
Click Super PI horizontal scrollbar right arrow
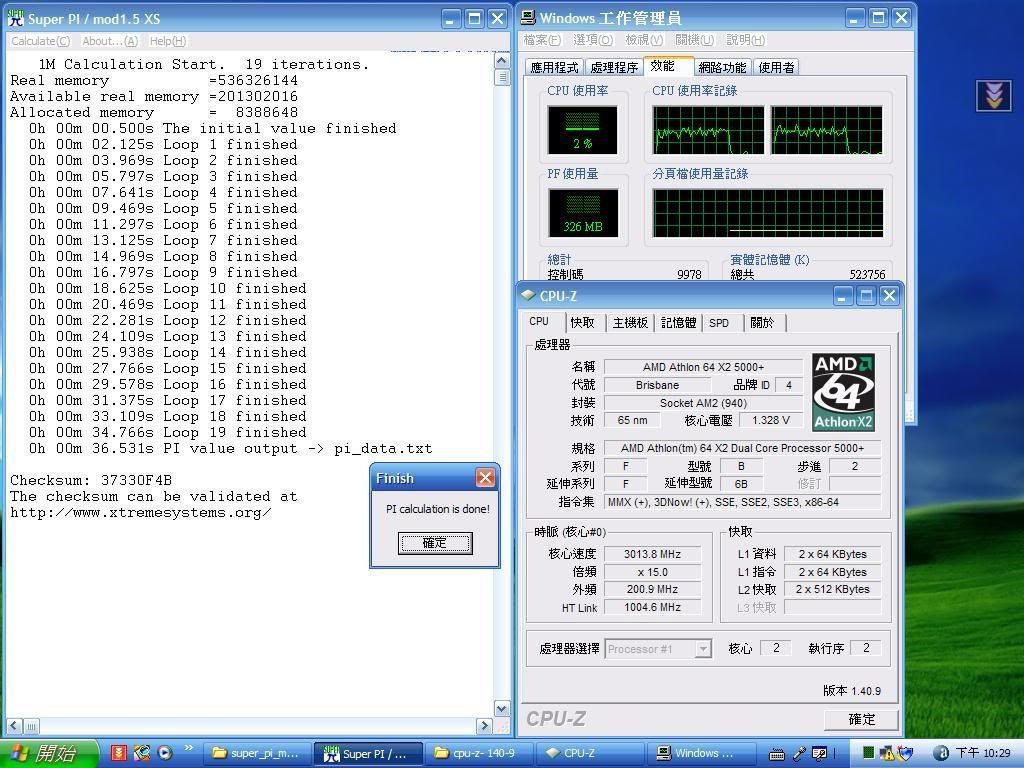[484, 725]
